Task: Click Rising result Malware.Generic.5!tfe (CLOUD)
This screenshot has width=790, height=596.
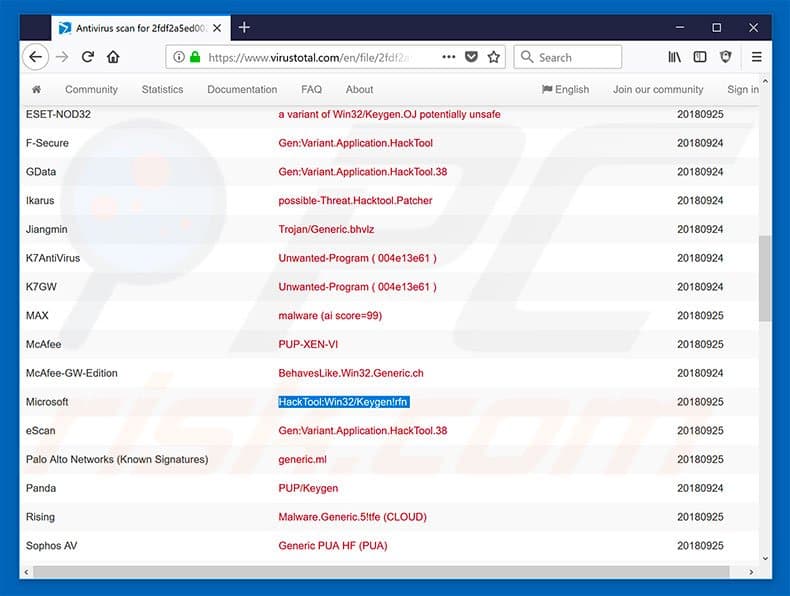Action: point(352,516)
